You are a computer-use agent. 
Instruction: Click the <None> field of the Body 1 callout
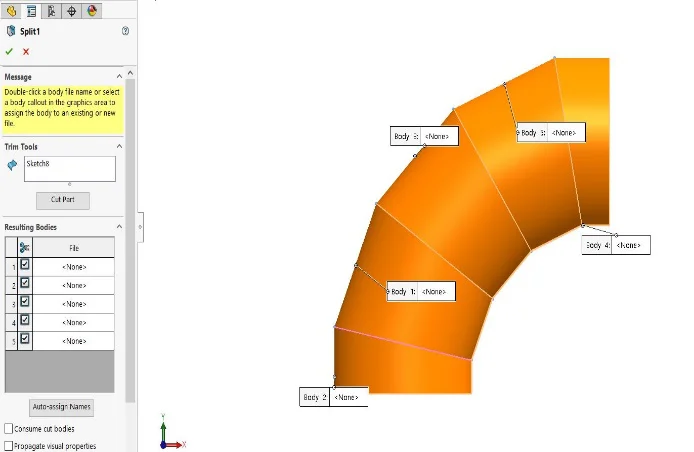pyautogui.click(x=436, y=291)
